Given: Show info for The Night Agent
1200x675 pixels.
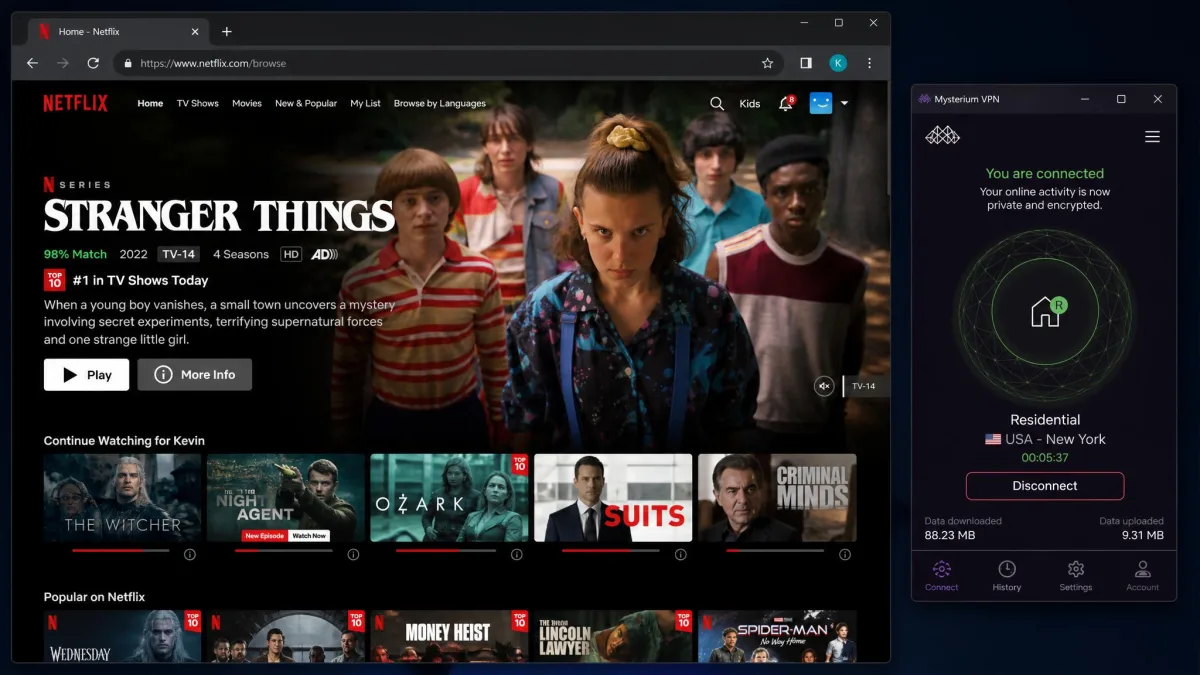Looking at the screenshot, I should [353, 554].
